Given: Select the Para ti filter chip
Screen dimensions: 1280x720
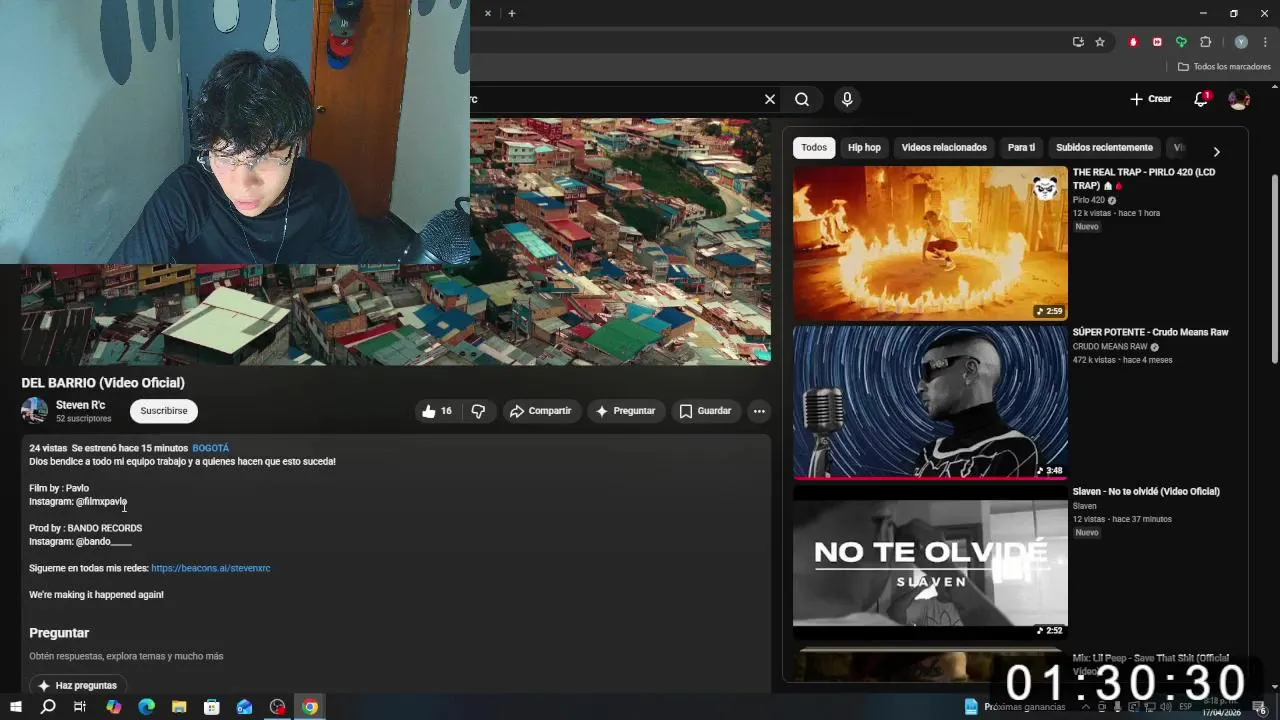Looking at the screenshot, I should pos(1021,147).
